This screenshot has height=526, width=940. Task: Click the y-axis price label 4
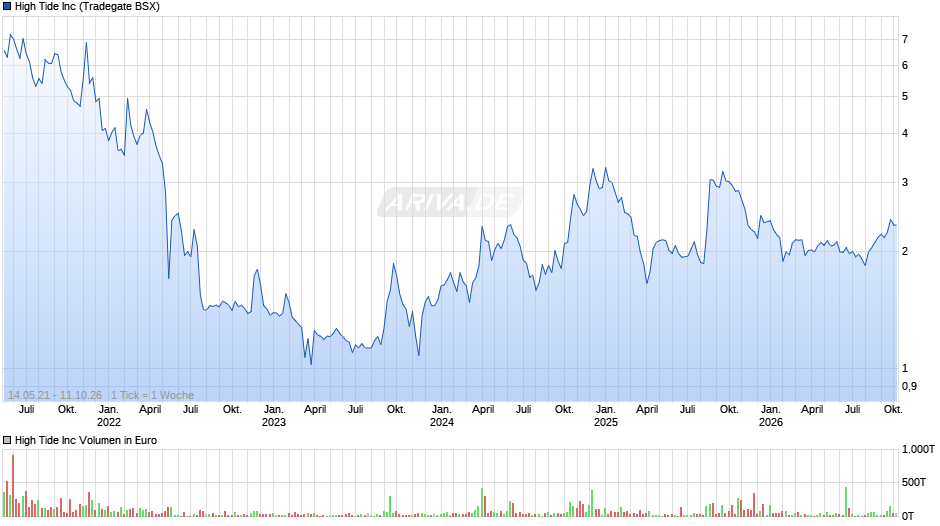pos(905,133)
